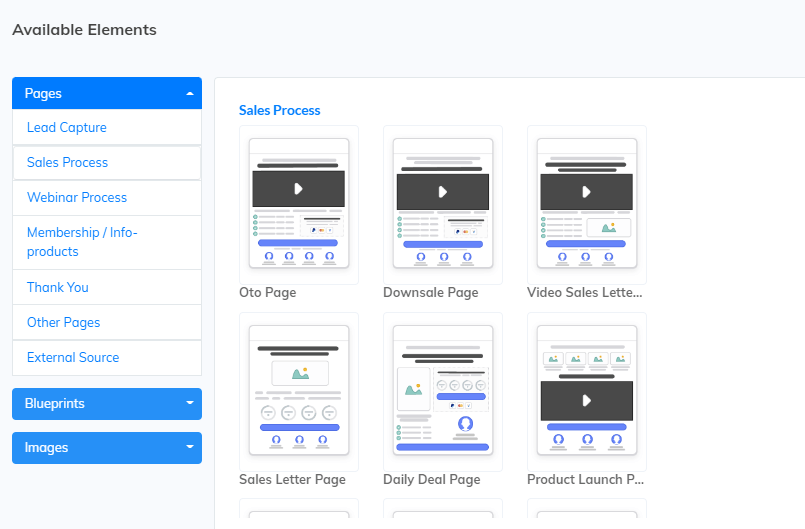Viewport: 805px width, 529px height.
Task: Open the Sales Process category
Action: coord(68,163)
